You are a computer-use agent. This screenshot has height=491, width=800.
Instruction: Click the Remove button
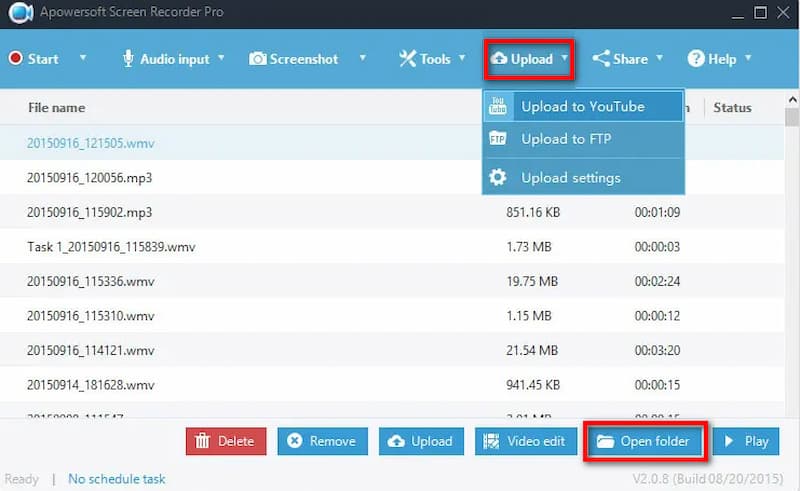(x=322, y=441)
